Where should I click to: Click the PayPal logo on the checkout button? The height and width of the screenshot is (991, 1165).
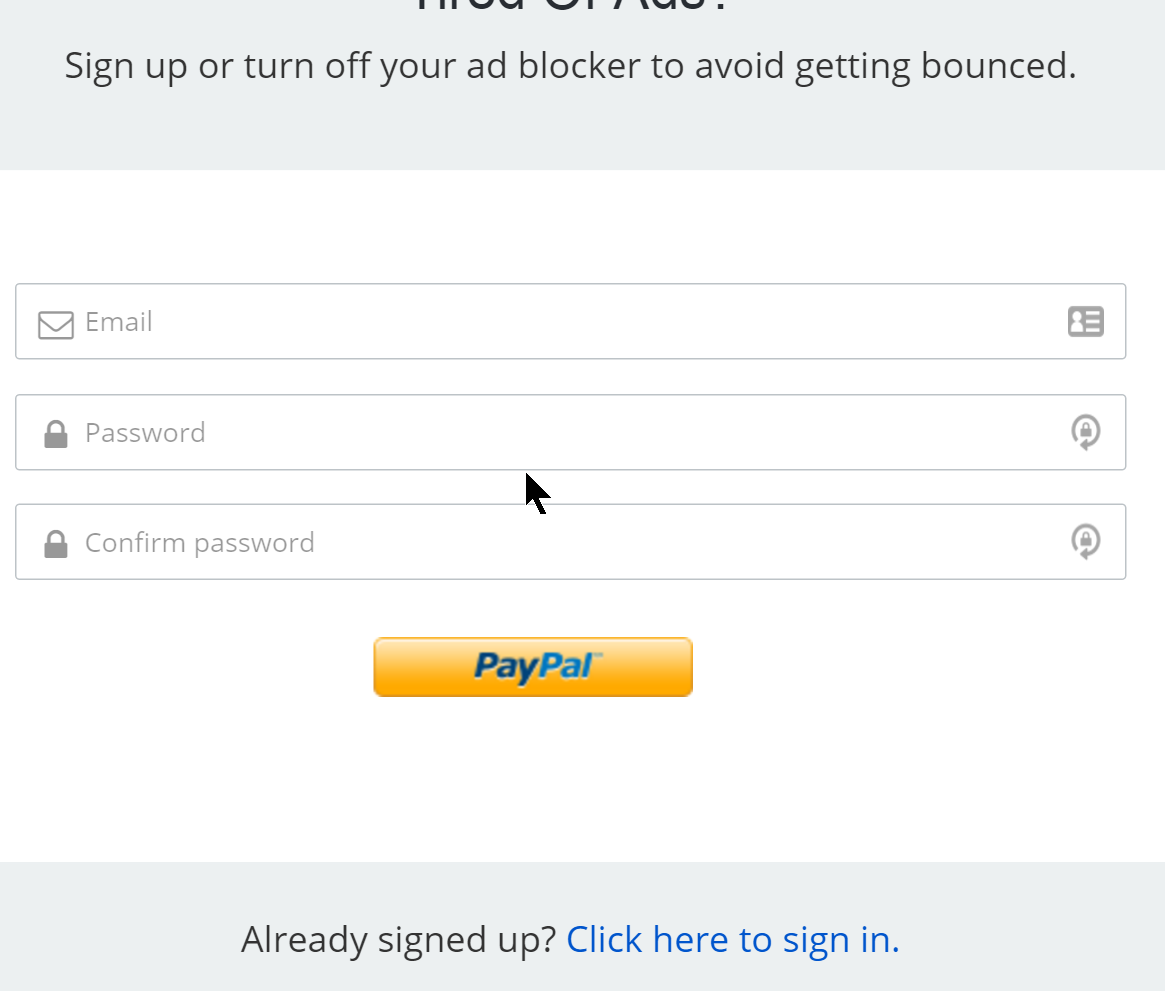click(532, 666)
